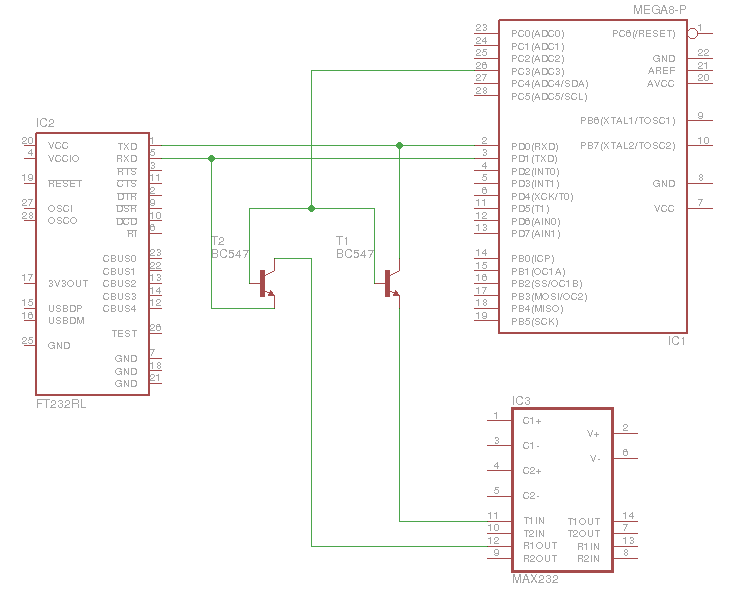
Task: Click the T1OUT pin label
Action: coord(584,522)
